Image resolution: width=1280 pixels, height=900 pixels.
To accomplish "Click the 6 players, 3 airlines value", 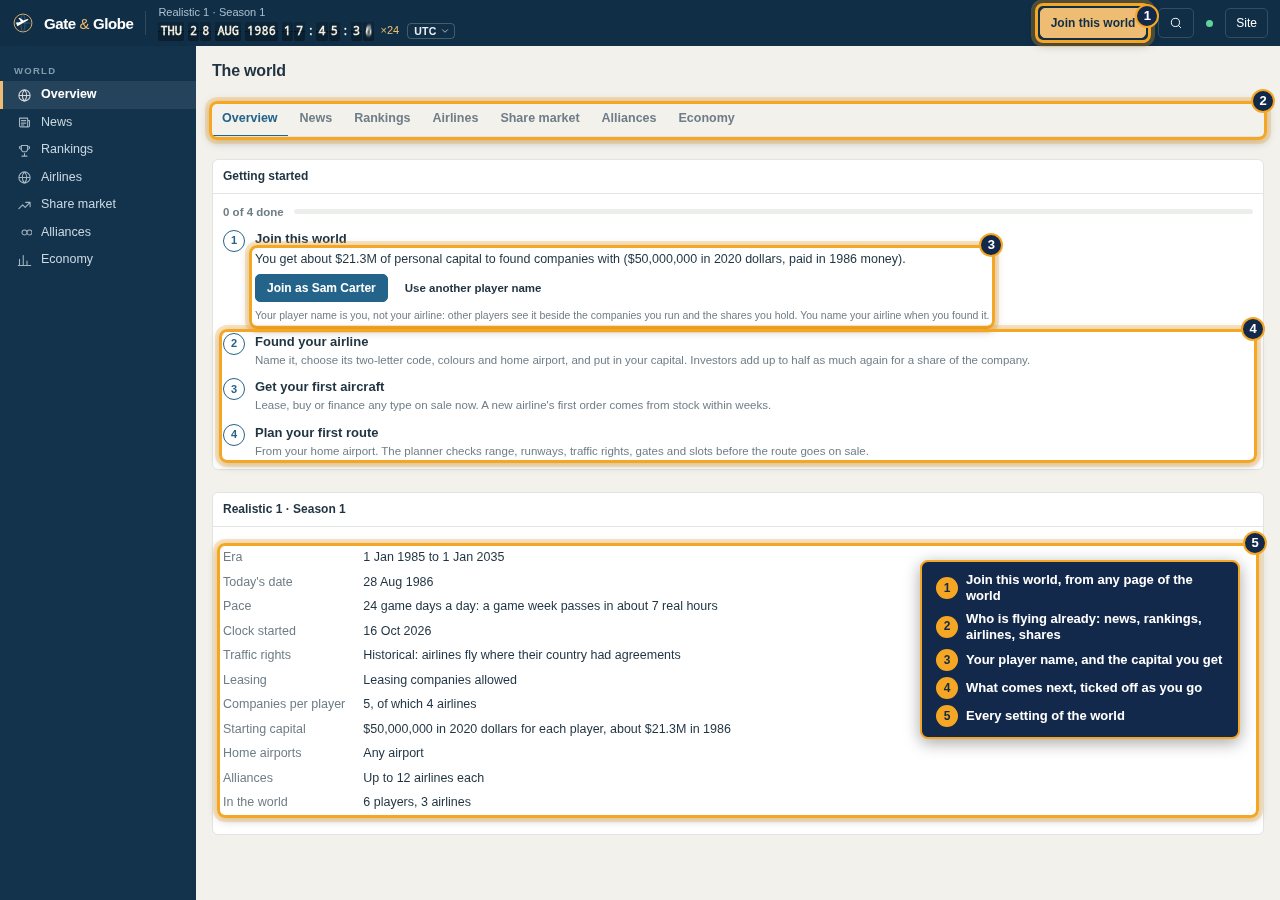I will 417,802.
